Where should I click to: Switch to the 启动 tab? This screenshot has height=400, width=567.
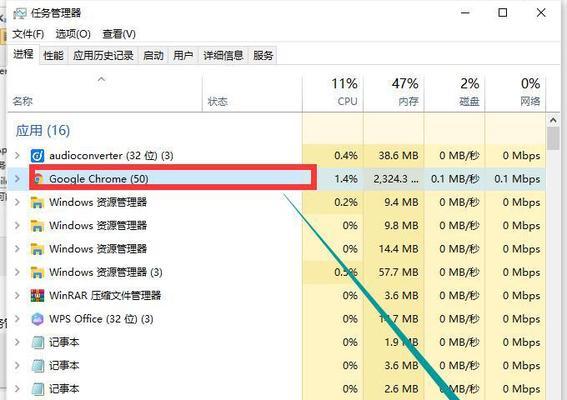coord(153,55)
